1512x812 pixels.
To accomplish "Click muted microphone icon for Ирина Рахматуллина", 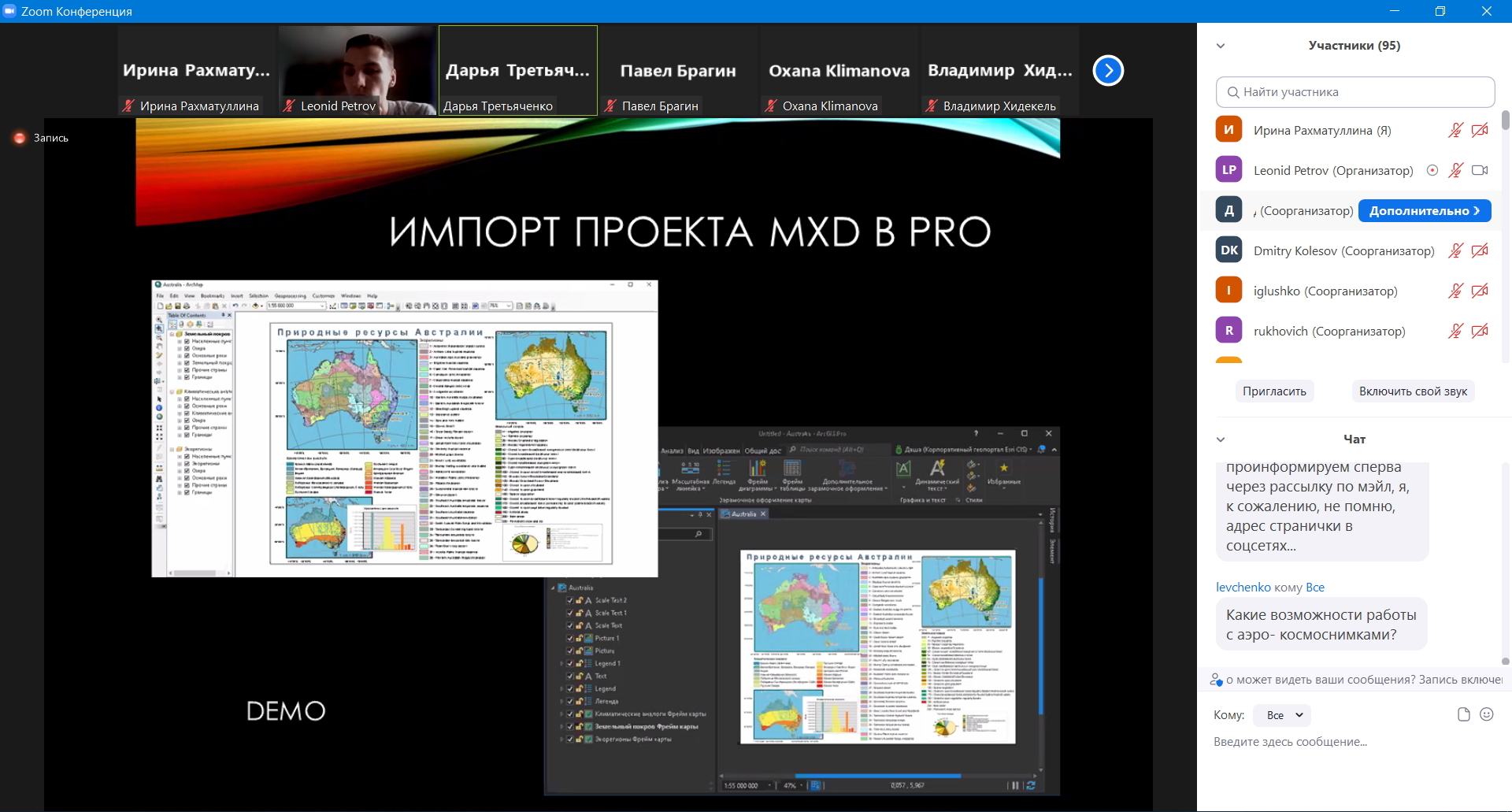I will (x=1455, y=131).
